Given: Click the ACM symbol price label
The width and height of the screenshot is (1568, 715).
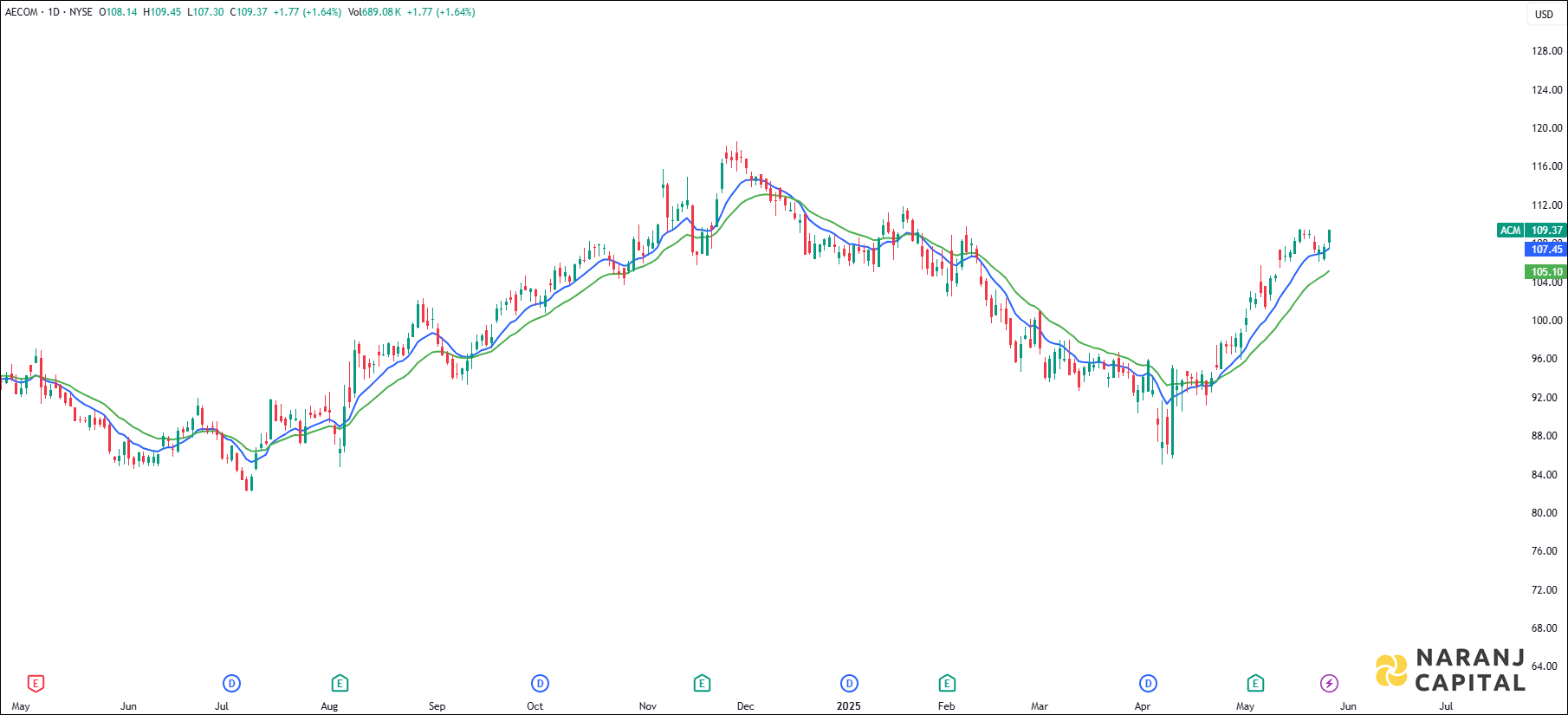Looking at the screenshot, I should [x=1510, y=231].
